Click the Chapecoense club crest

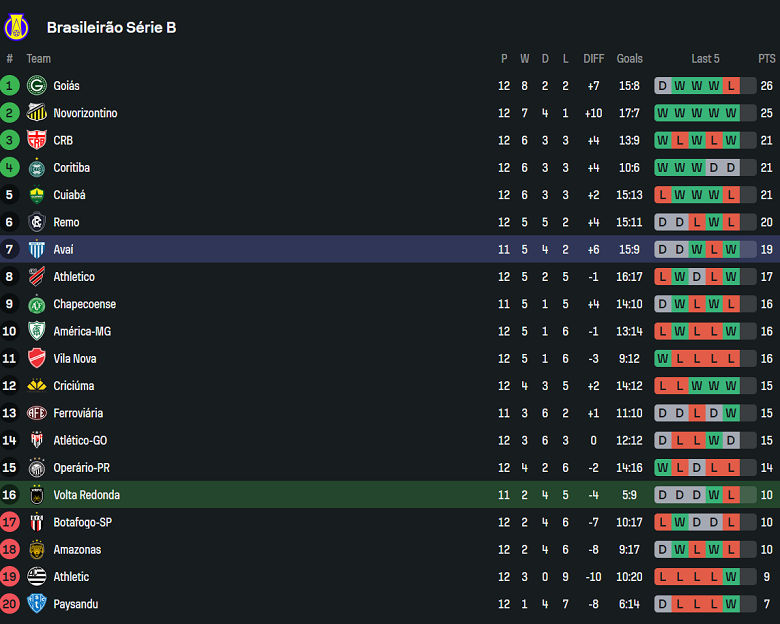[37, 304]
